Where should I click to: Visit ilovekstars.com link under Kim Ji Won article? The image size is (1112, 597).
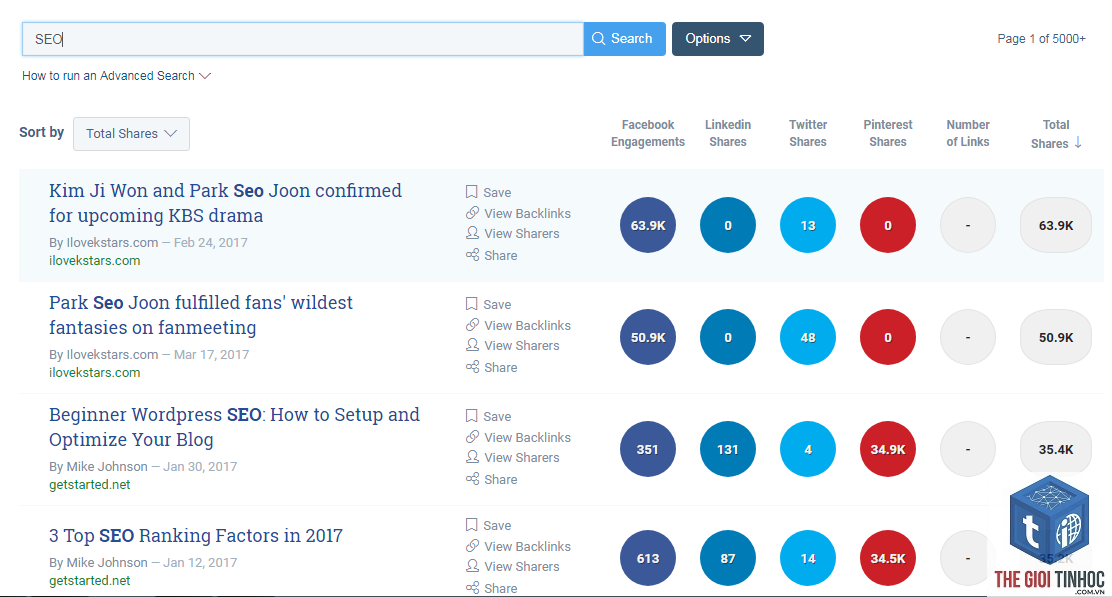(x=94, y=260)
